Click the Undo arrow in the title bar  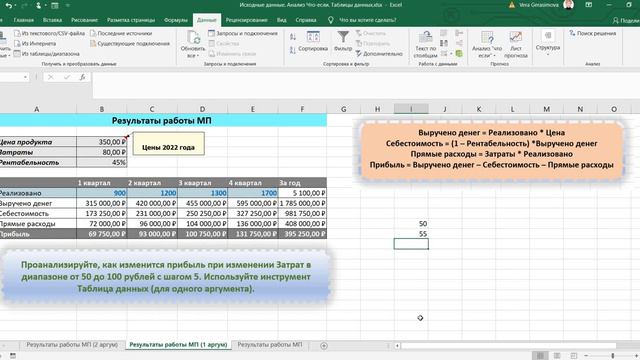click(8, 5)
